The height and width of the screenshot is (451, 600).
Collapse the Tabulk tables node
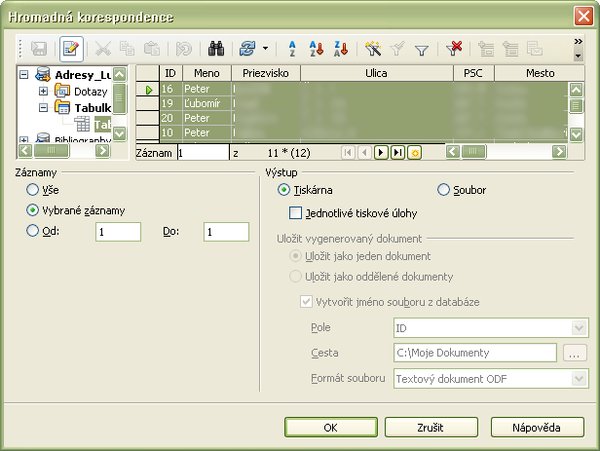(x=43, y=107)
